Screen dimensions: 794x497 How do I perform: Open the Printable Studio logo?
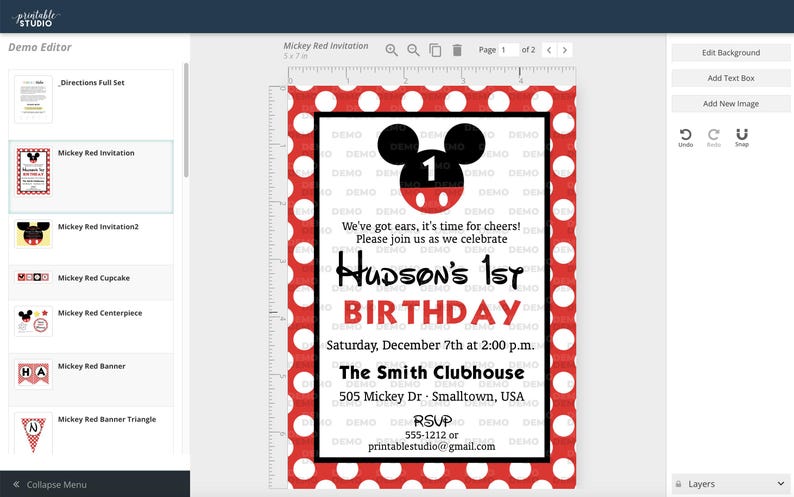tap(36, 18)
